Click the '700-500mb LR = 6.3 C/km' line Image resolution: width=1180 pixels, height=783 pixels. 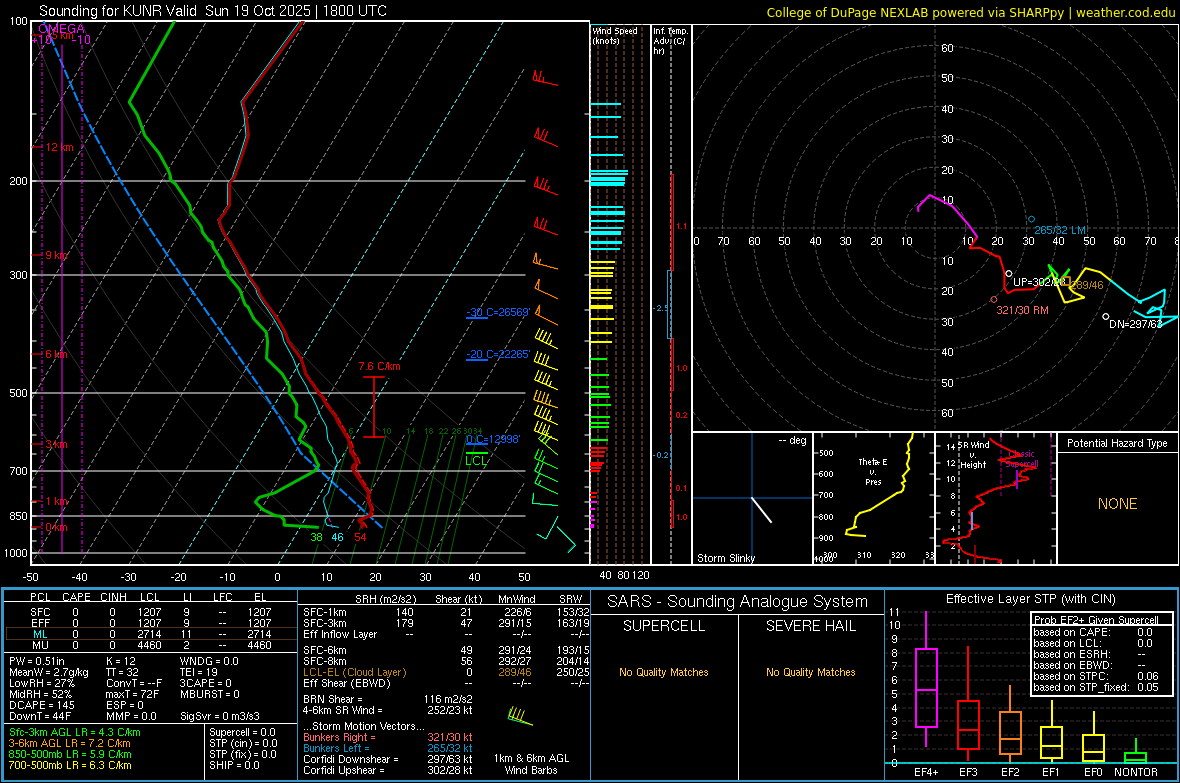70,765
